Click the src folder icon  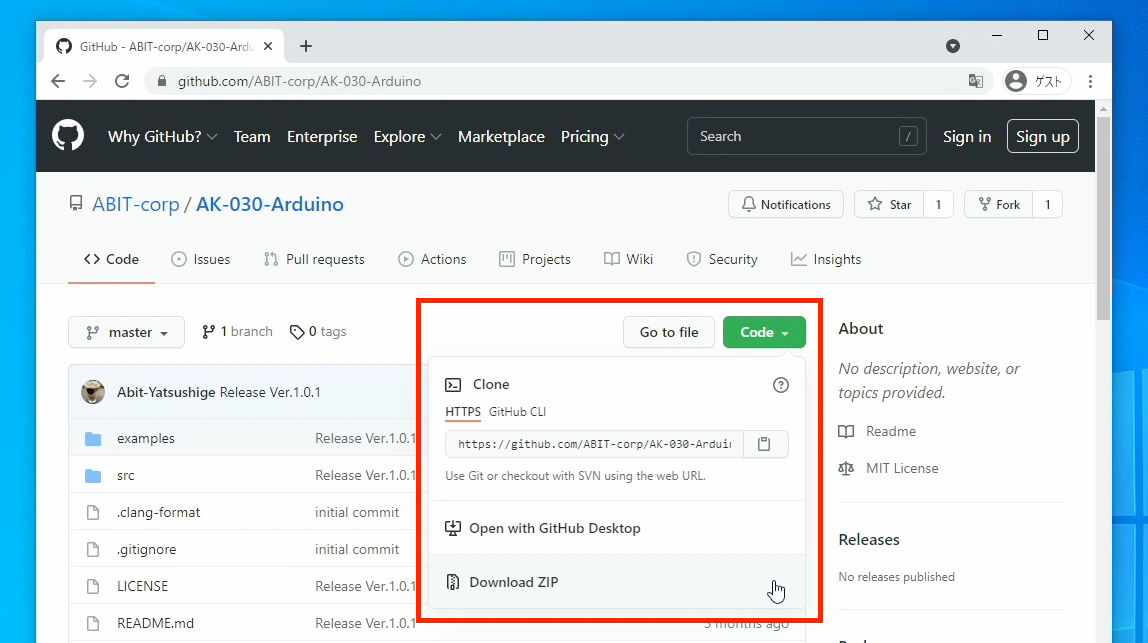(x=93, y=476)
